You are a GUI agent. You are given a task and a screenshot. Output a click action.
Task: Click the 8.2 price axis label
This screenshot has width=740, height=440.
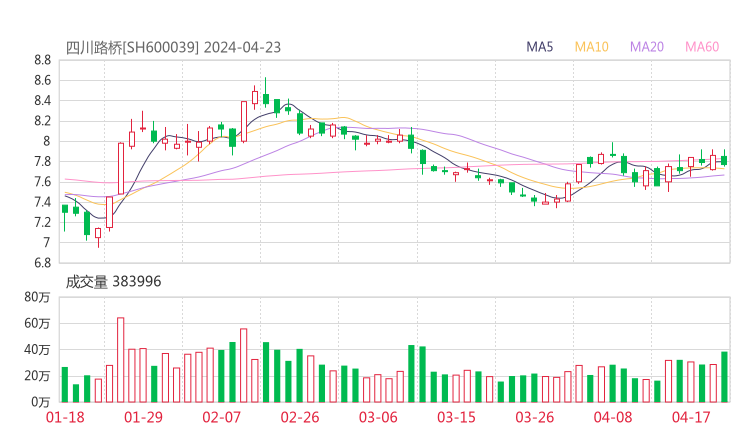[42, 121]
